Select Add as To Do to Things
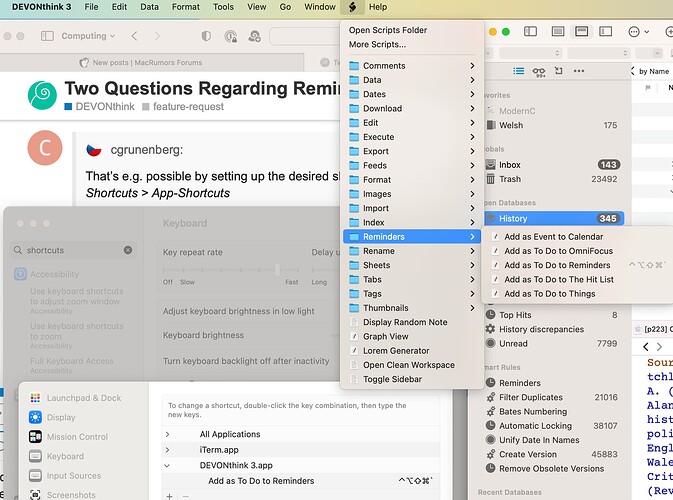 click(550, 294)
